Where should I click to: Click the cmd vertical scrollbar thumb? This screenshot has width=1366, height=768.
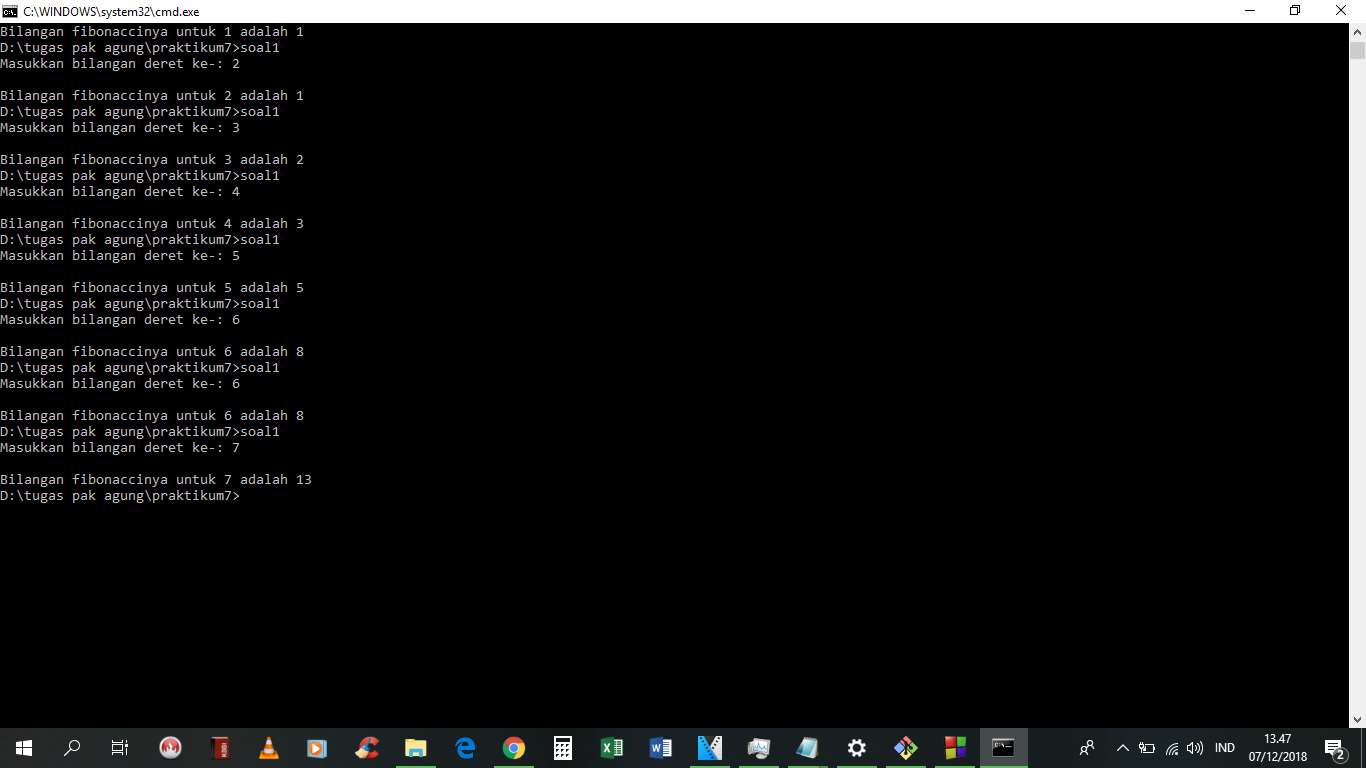(x=1357, y=51)
